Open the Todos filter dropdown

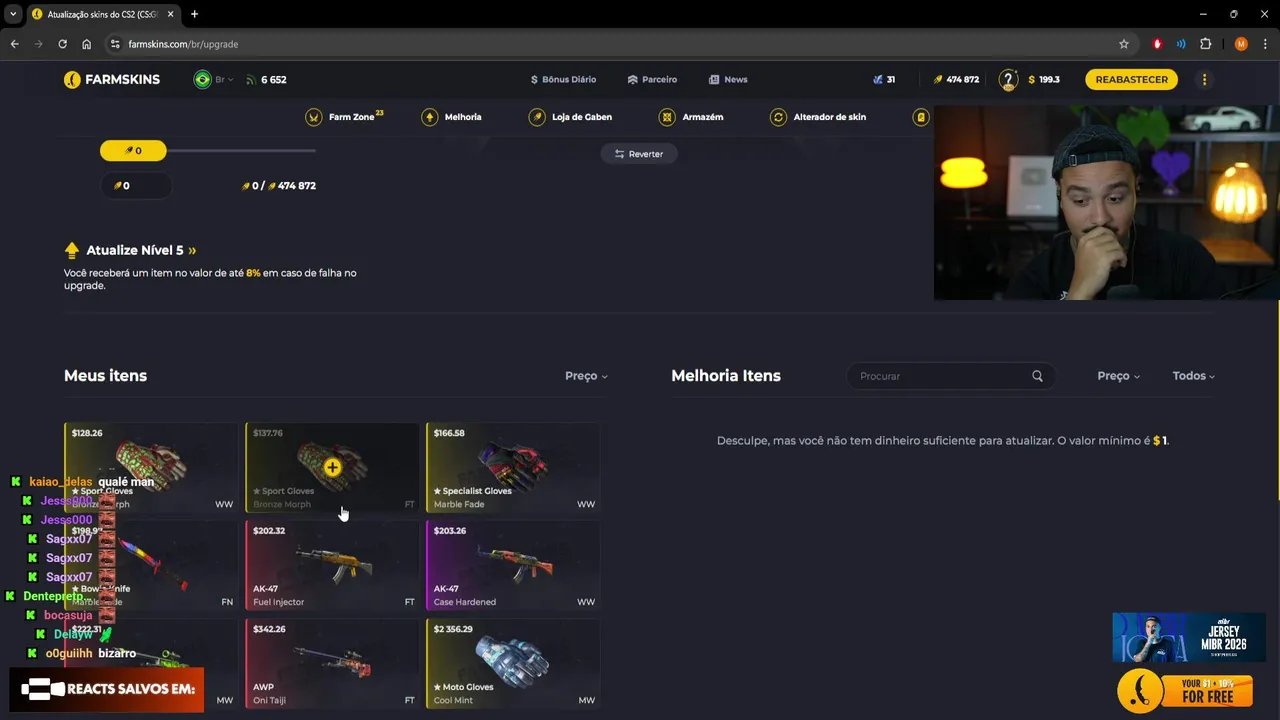[1193, 376]
